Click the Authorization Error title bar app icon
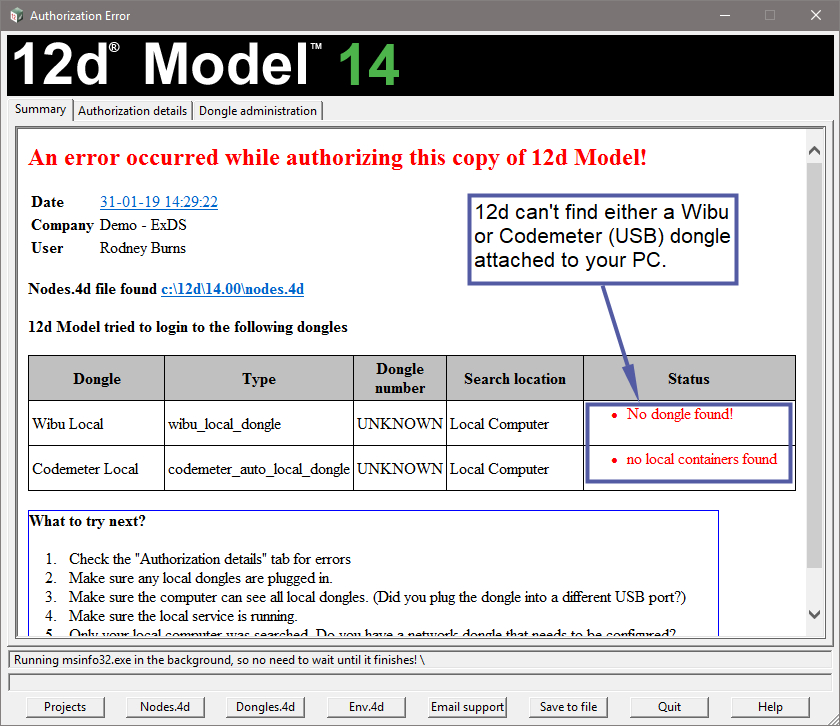 click(x=17, y=16)
